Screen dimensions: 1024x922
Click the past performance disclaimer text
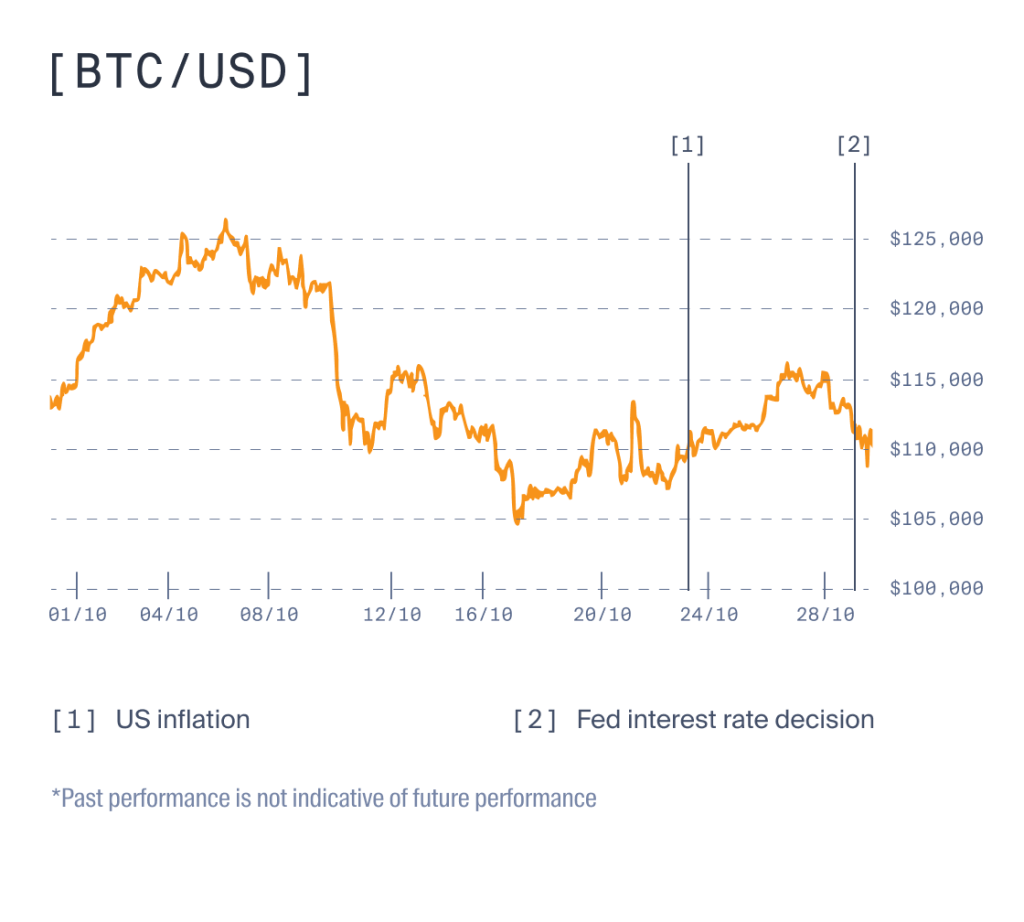(324, 799)
